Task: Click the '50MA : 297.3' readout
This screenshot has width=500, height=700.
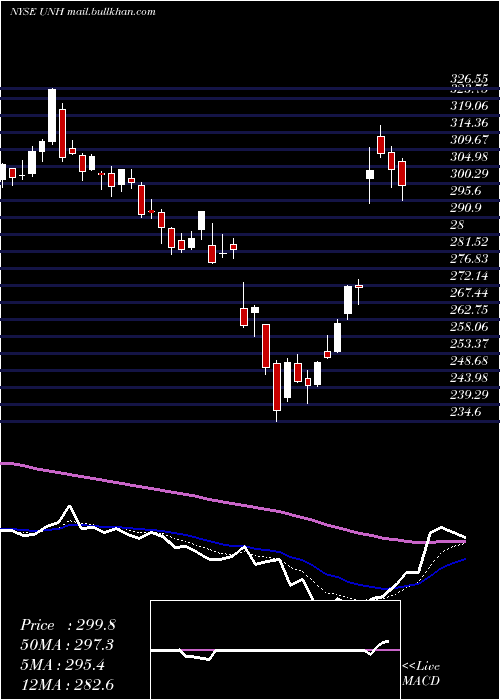Action: (x=67, y=645)
